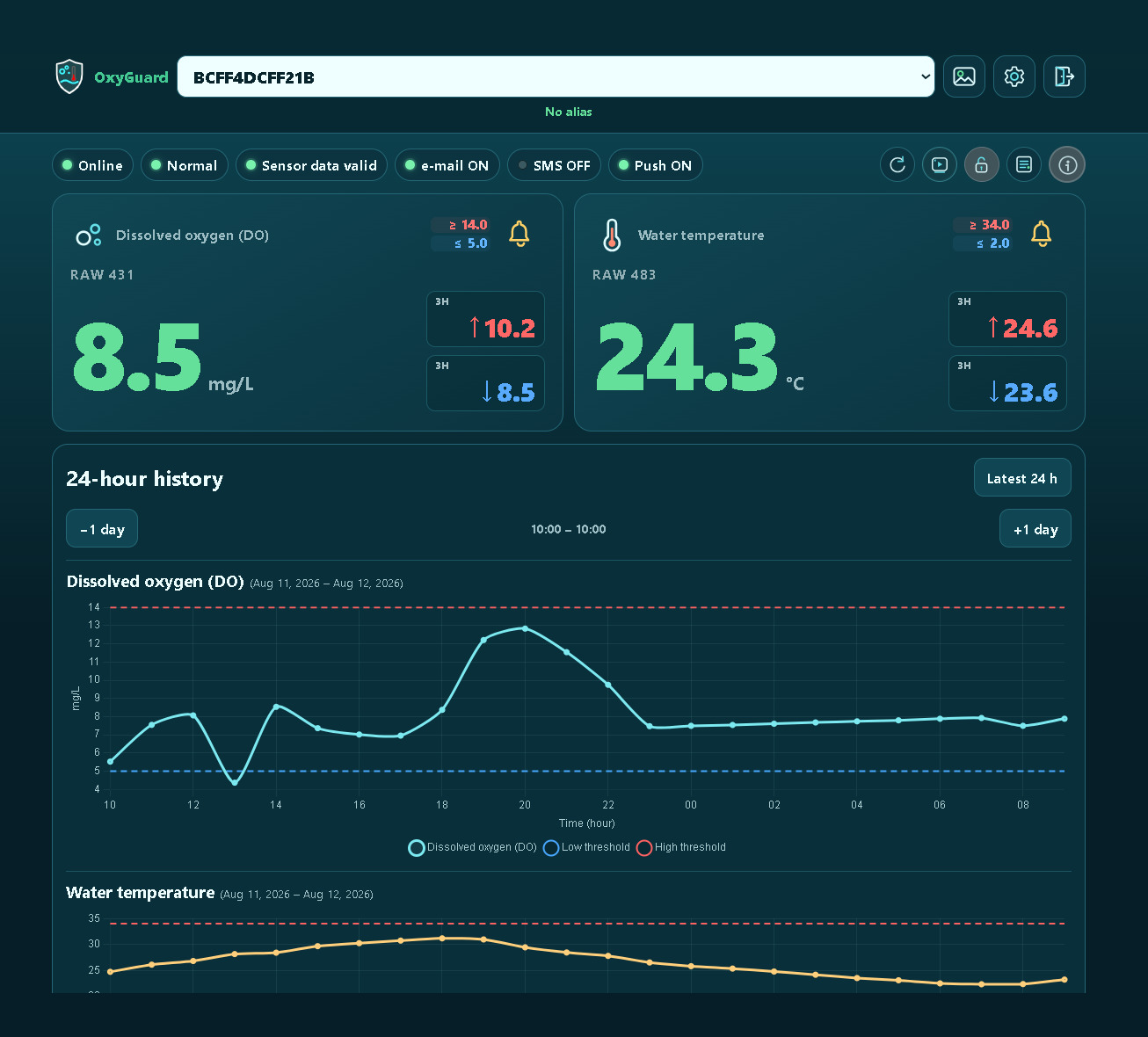The height and width of the screenshot is (1037, 1148).
Task: Click the Water temperature chart title
Action: coord(141,893)
